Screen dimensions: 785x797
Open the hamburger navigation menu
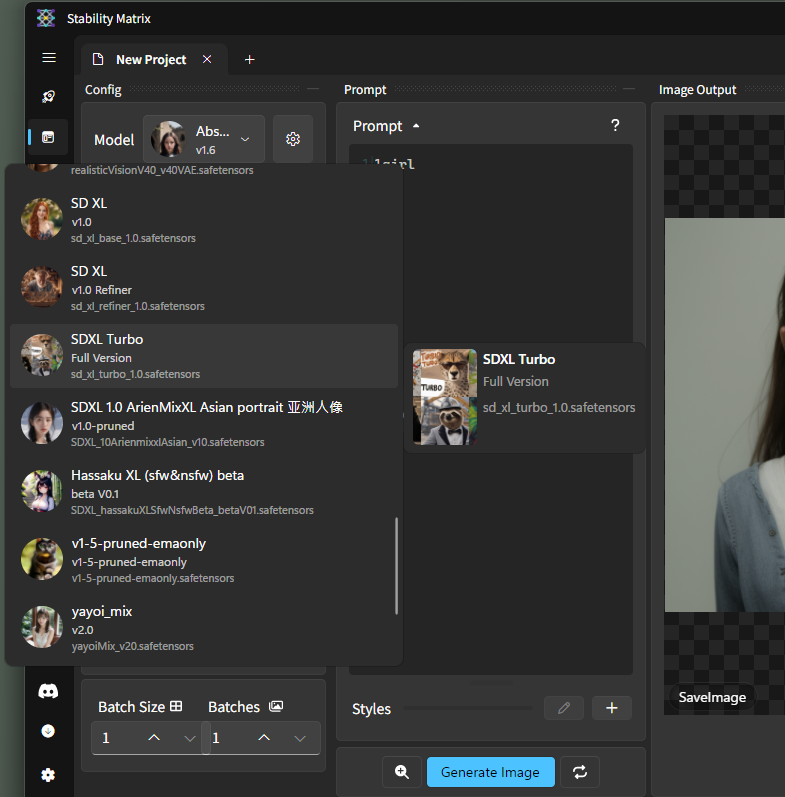(48, 58)
